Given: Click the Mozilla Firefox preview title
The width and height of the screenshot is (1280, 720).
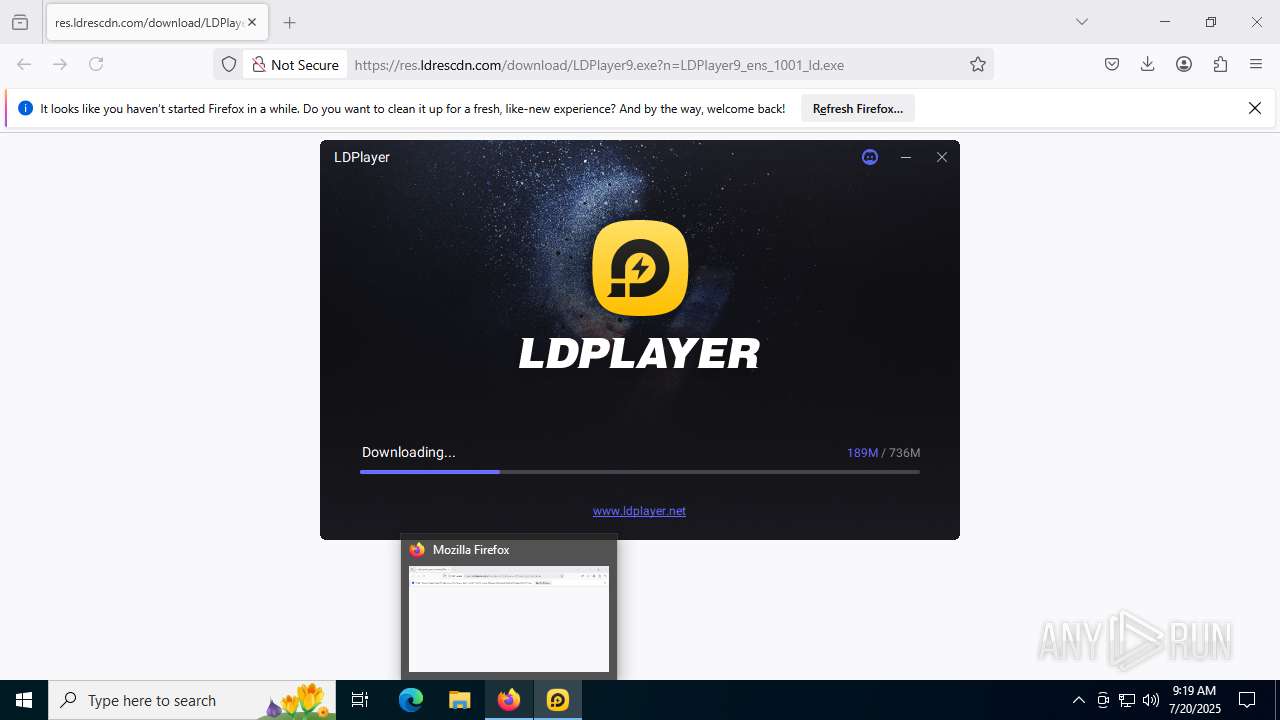Looking at the screenshot, I should tap(471, 550).
